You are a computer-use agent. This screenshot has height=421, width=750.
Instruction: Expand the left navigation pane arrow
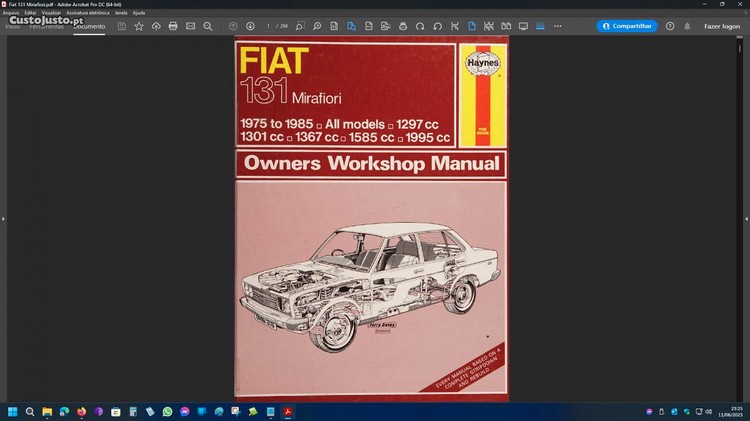click(3, 218)
